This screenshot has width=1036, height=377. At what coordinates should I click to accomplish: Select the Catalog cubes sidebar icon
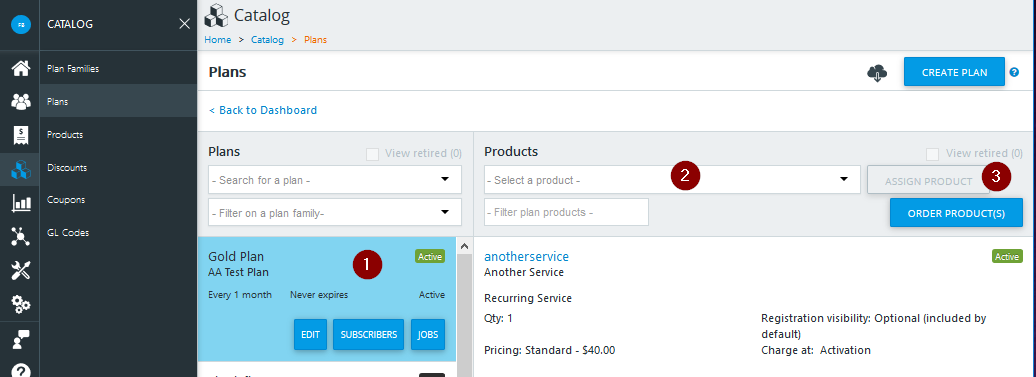21,170
